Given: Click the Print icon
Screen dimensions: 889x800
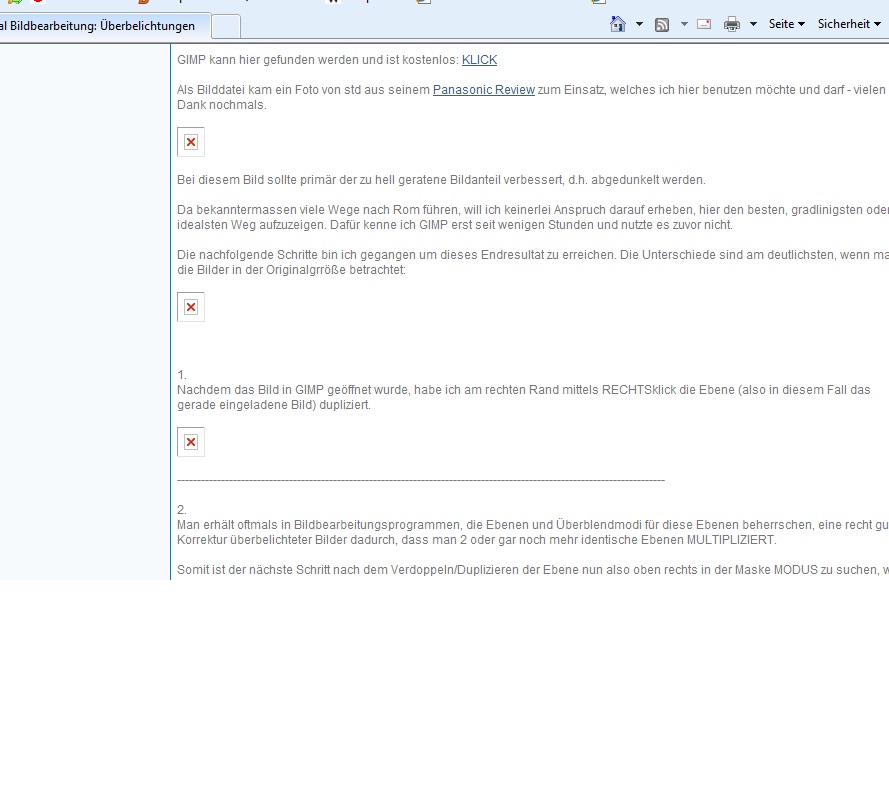Looking at the screenshot, I should click(x=732, y=24).
